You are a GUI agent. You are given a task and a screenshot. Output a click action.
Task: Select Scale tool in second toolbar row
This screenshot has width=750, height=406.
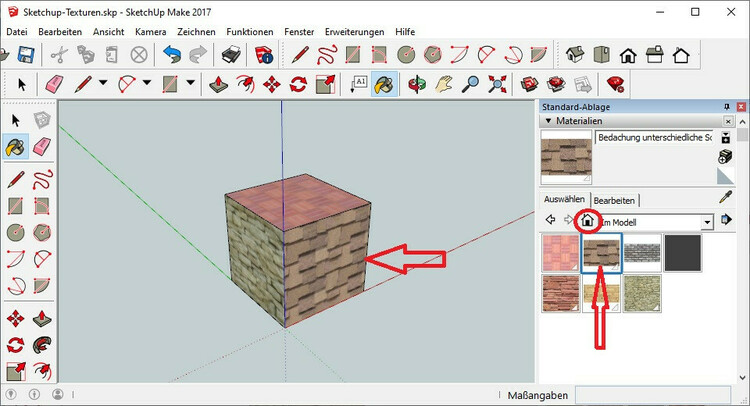point(325,85)
